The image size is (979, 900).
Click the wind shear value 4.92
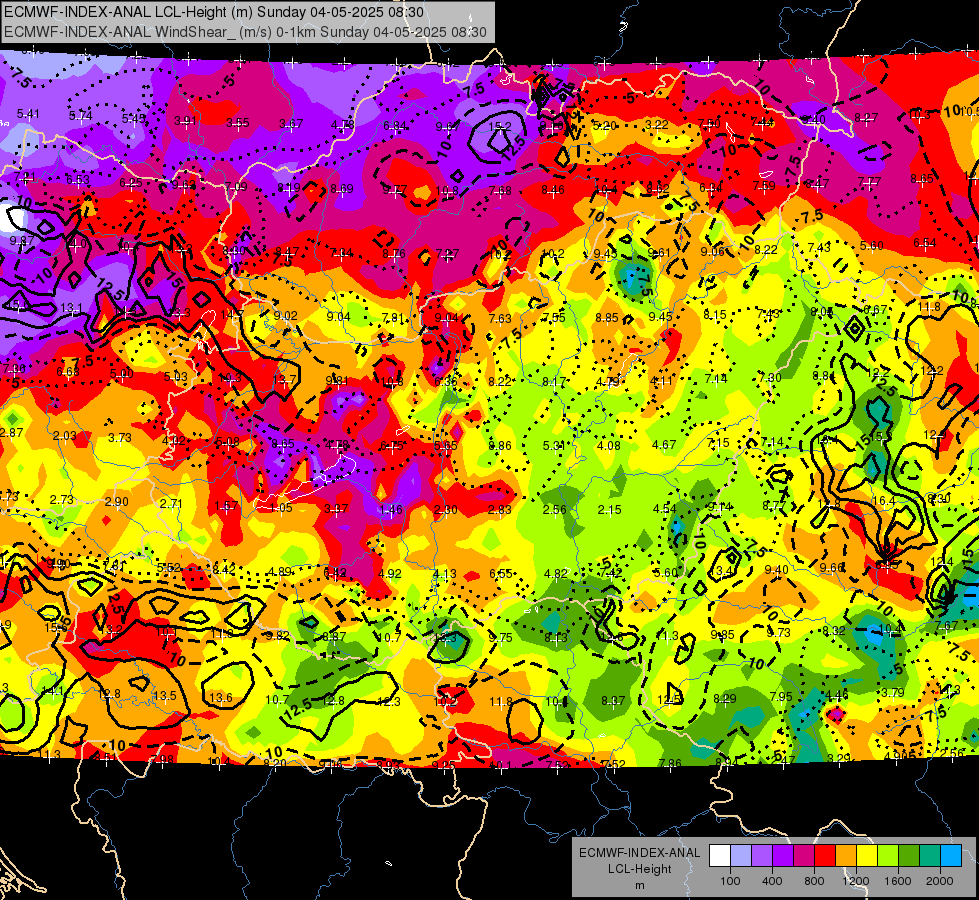click(x=390, y=573)
